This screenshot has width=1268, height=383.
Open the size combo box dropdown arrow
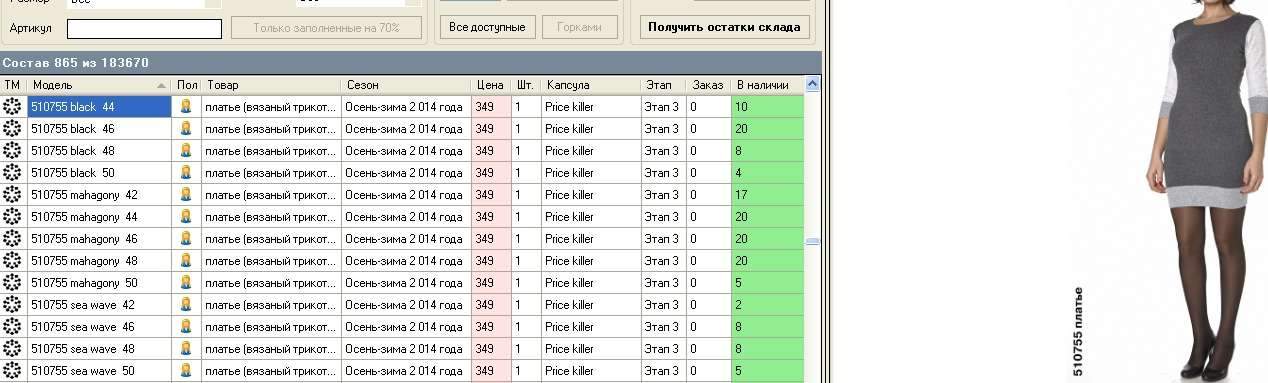click(x=213, y=3)
